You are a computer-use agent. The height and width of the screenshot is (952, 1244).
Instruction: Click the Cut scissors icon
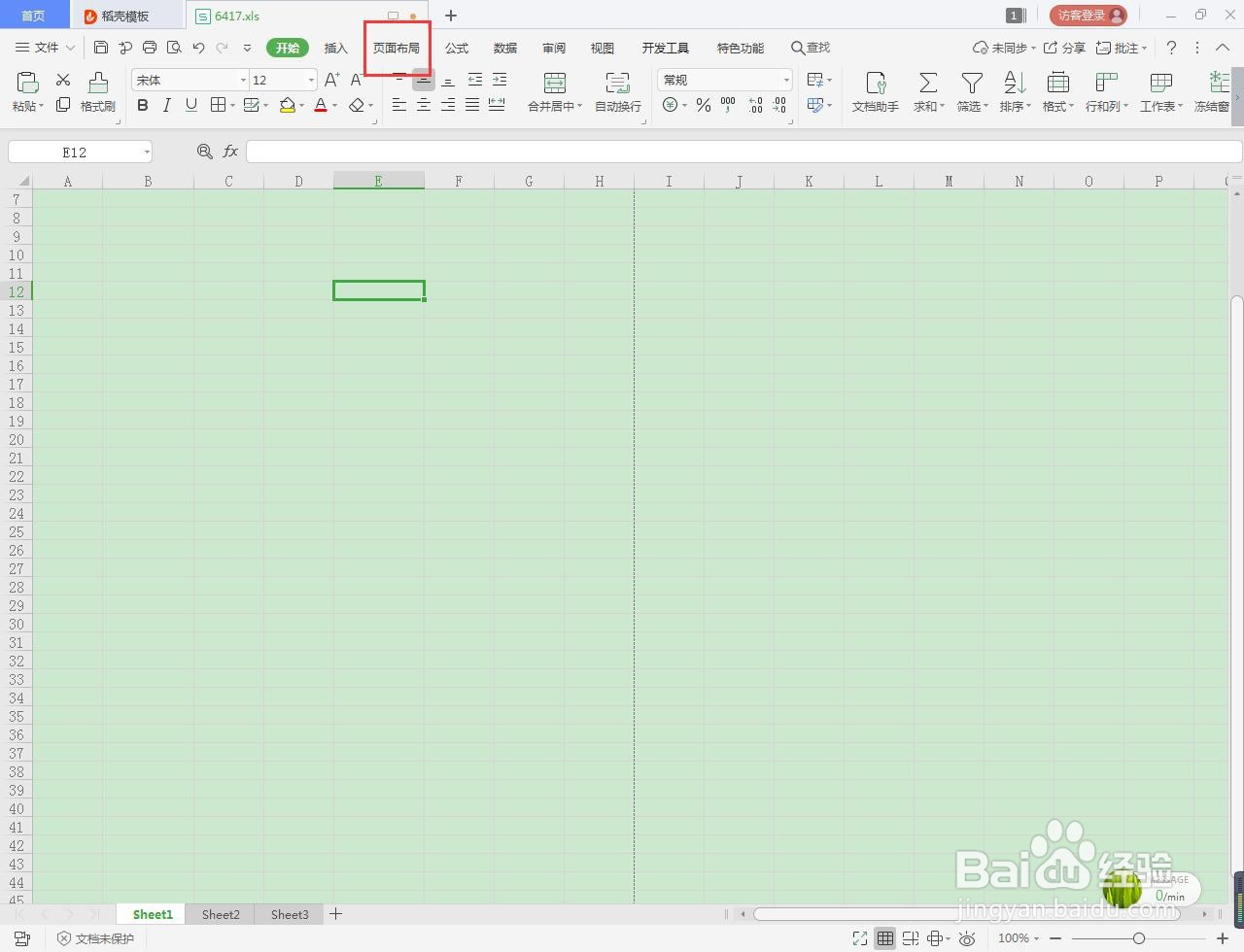point(63,80)
